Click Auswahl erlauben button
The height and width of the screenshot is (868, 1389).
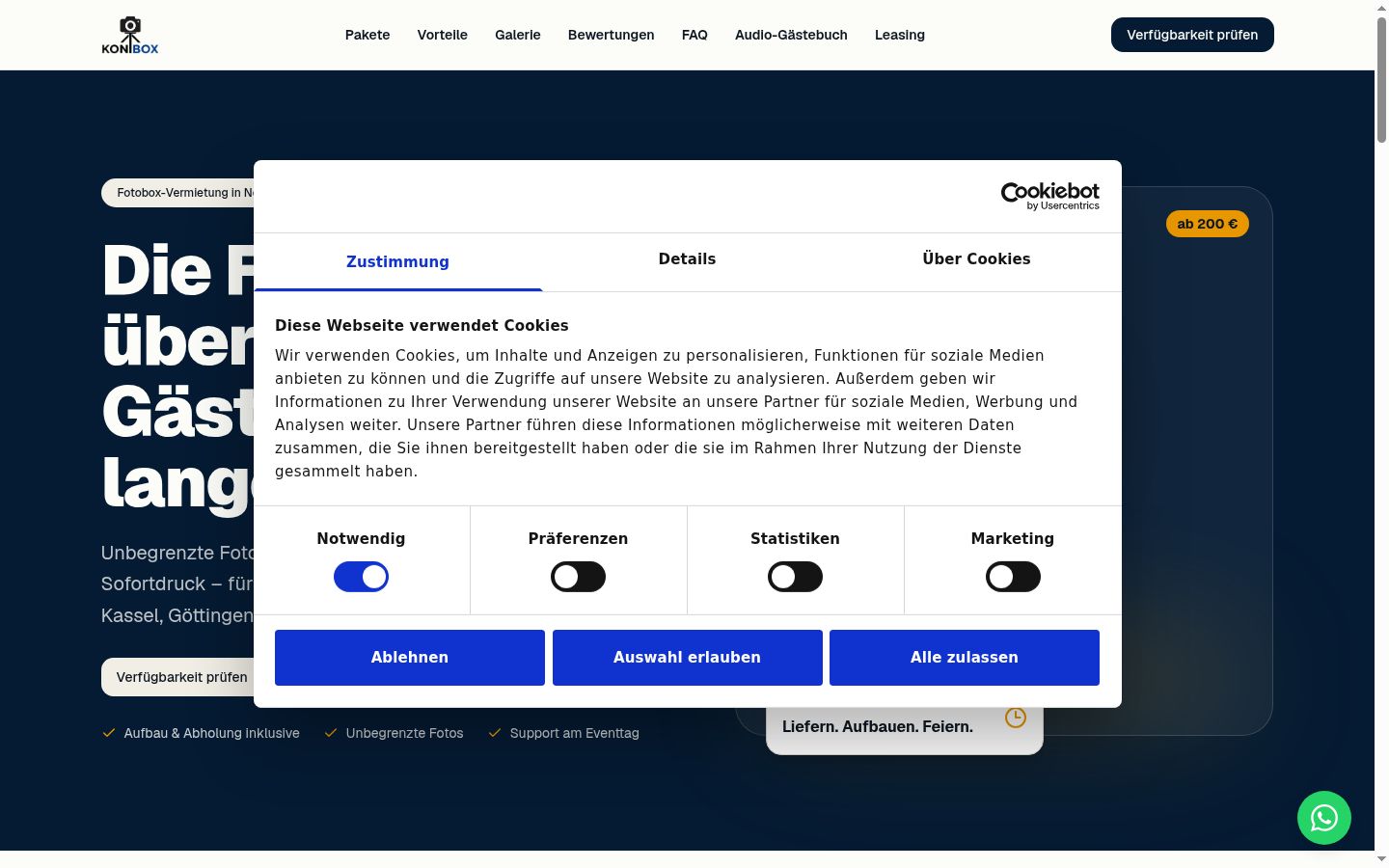click(688, 658)
